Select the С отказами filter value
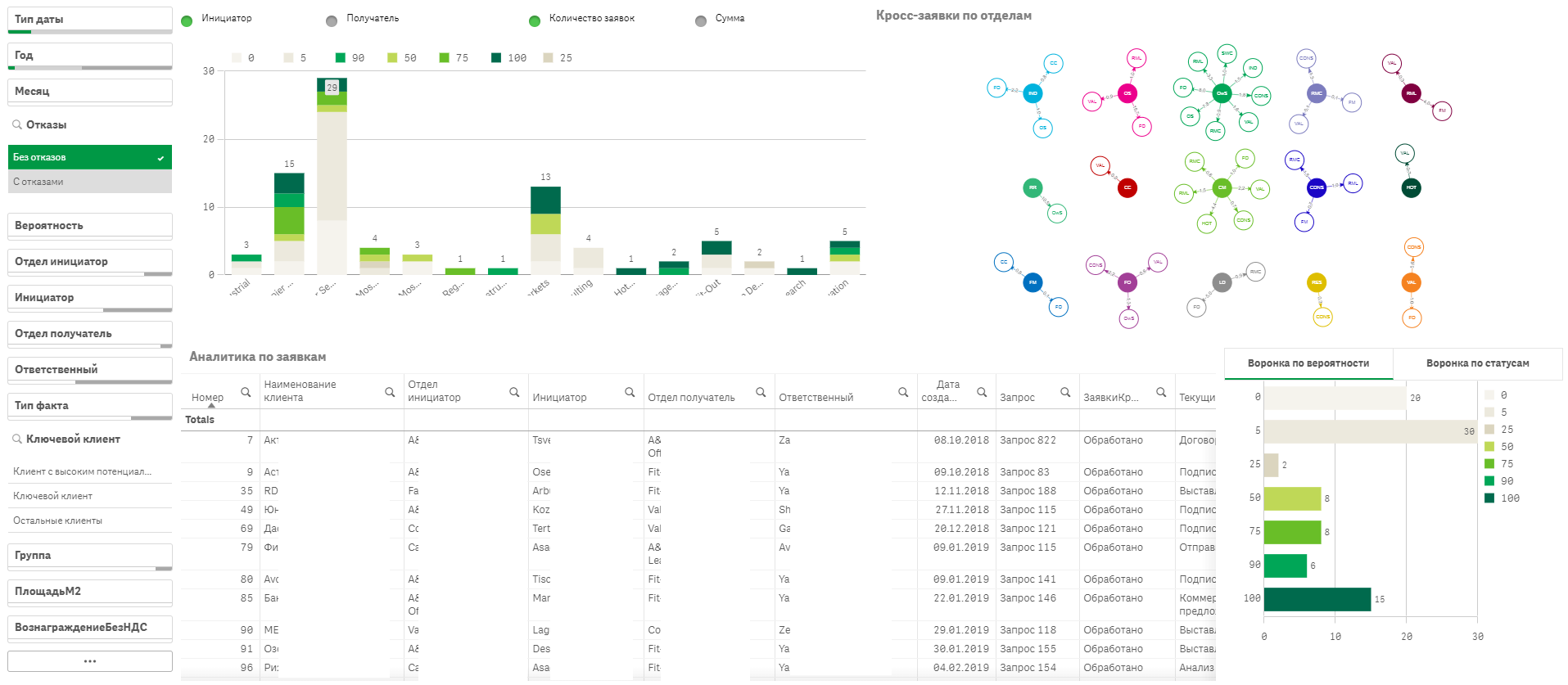The width and height of the screenshot is (1568, 685). click(x=90, y=182)
